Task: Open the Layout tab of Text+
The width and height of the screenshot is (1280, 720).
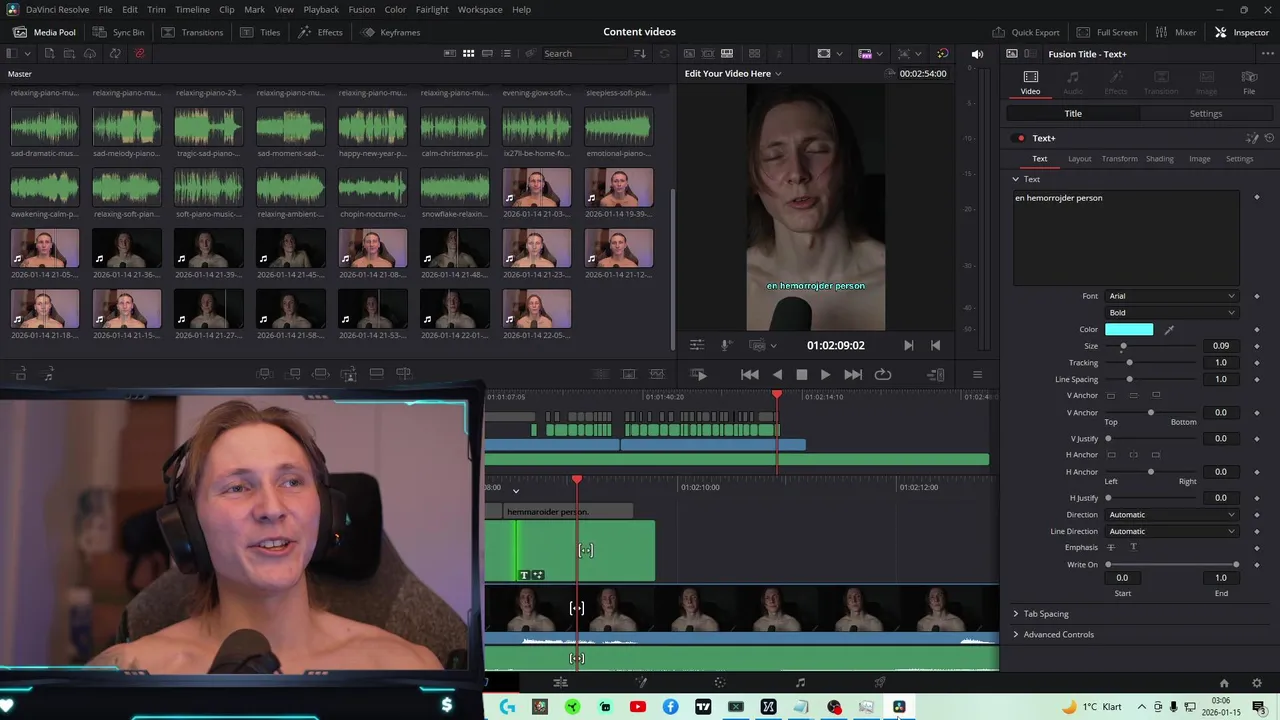Action: (x=1079, y=158)
